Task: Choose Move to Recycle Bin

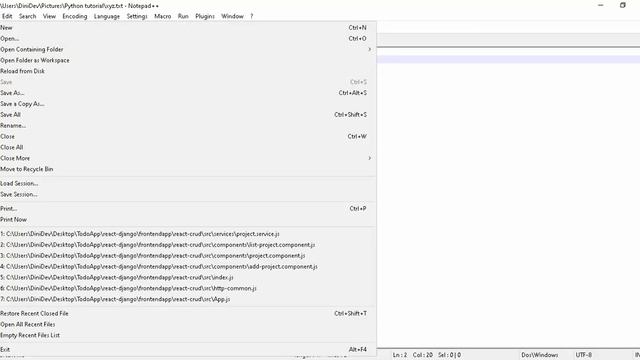Action: pyautogui.click(x=188, y=169)
